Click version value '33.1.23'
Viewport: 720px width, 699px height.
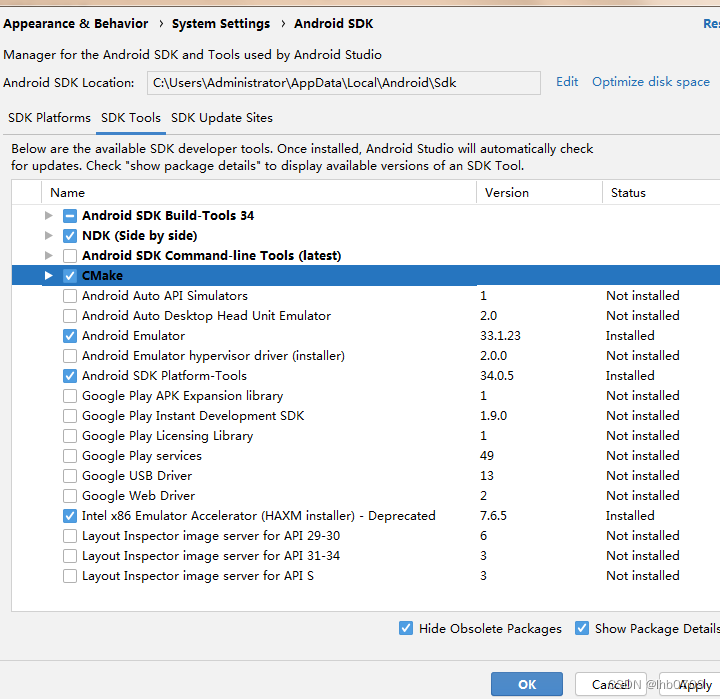(501, 336)
